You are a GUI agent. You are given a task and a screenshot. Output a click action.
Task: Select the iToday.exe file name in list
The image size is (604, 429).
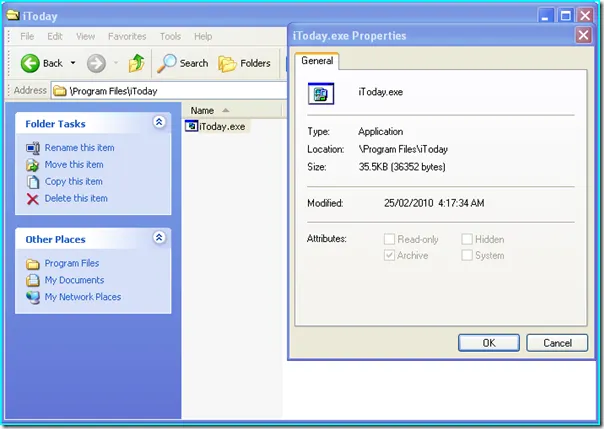[222, 126]
